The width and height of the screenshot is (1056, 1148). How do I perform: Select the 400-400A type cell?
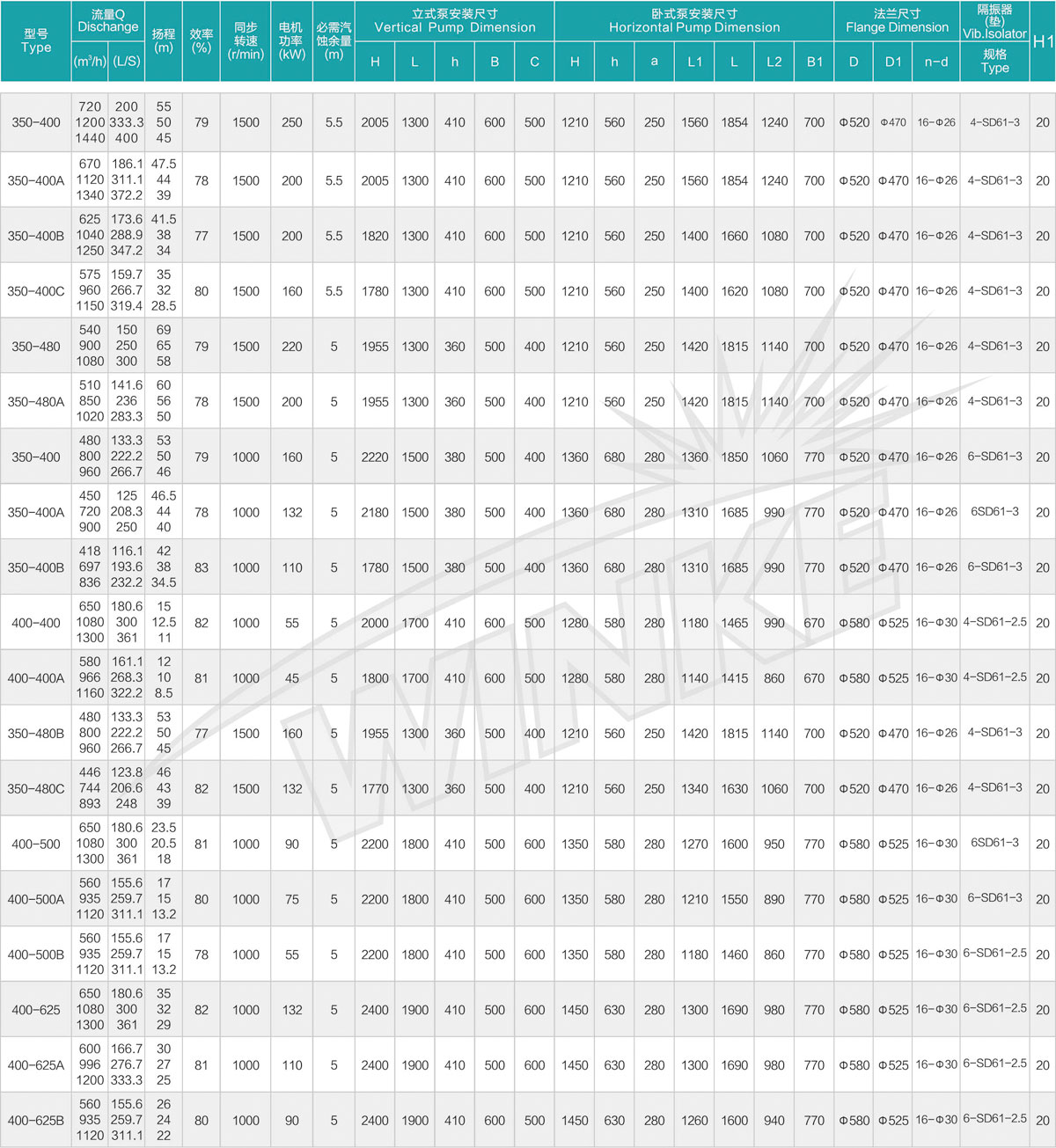(36, 678)
